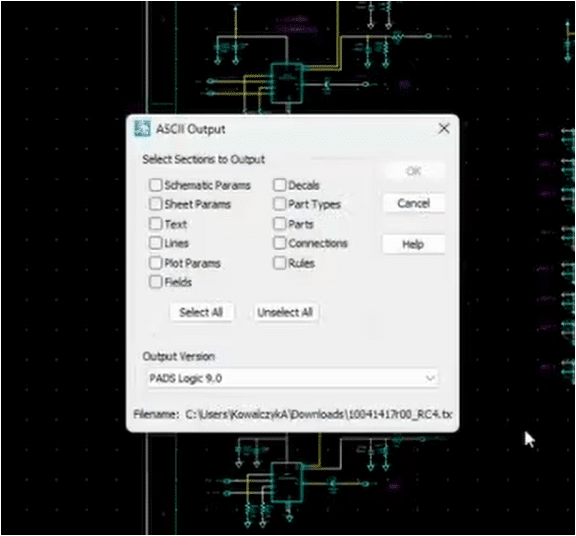Enable the Plot Params checkbox
This screenshot has width=576, height=536.
click(x=155, y=263)
